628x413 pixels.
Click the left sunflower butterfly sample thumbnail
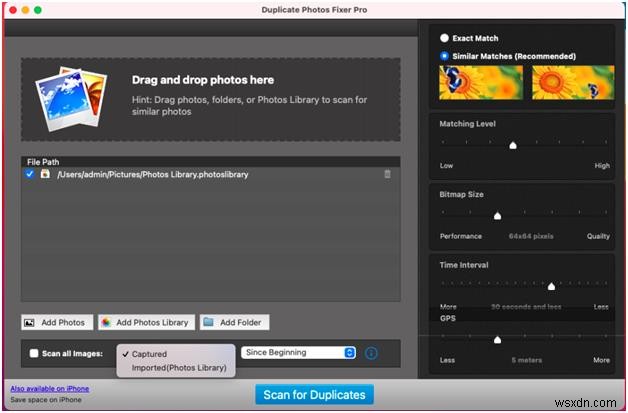[x=481, y=83]
